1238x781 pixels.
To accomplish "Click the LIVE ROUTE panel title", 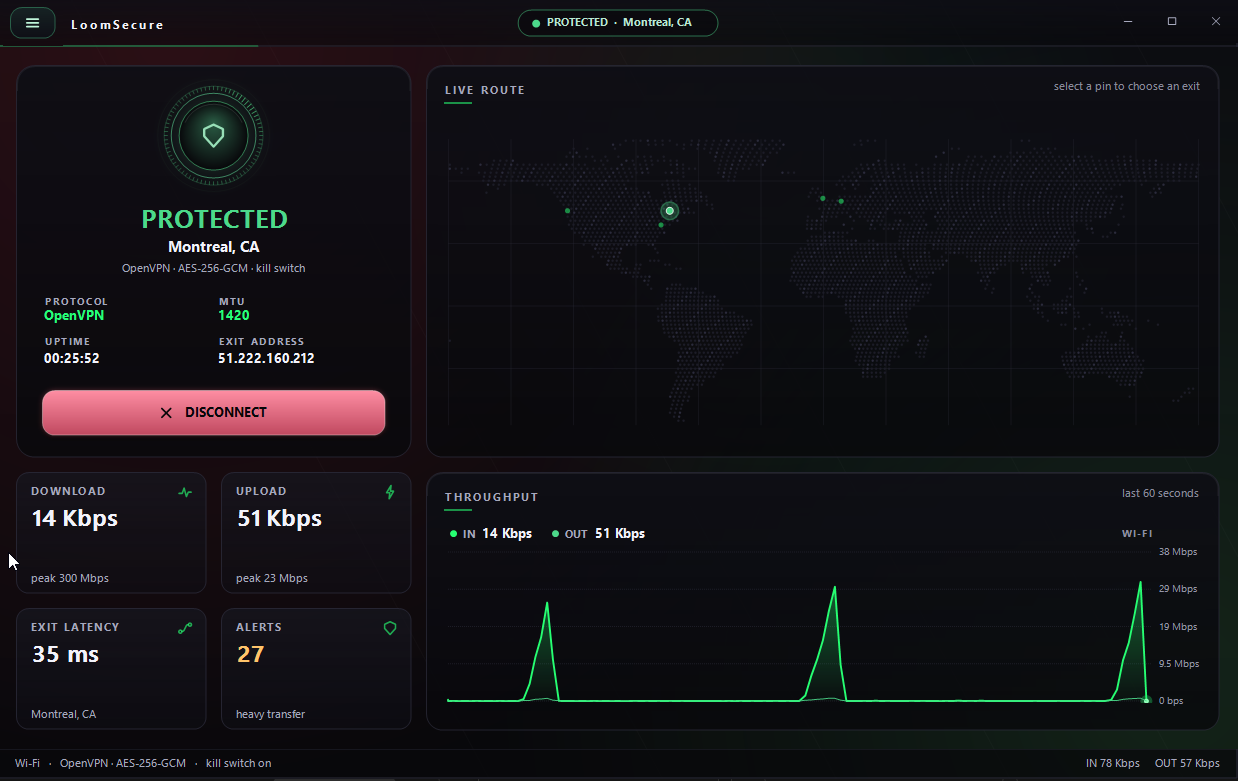I will pos(485,90).
